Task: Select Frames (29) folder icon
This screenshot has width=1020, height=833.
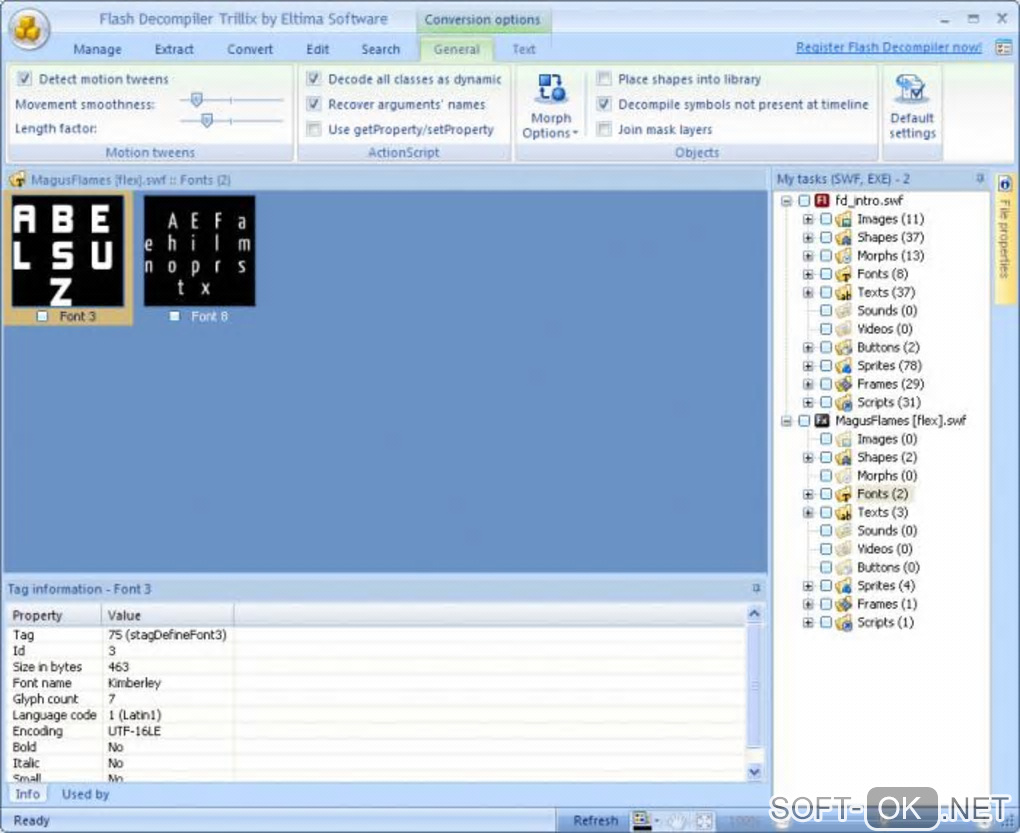Action: [844, 384]
